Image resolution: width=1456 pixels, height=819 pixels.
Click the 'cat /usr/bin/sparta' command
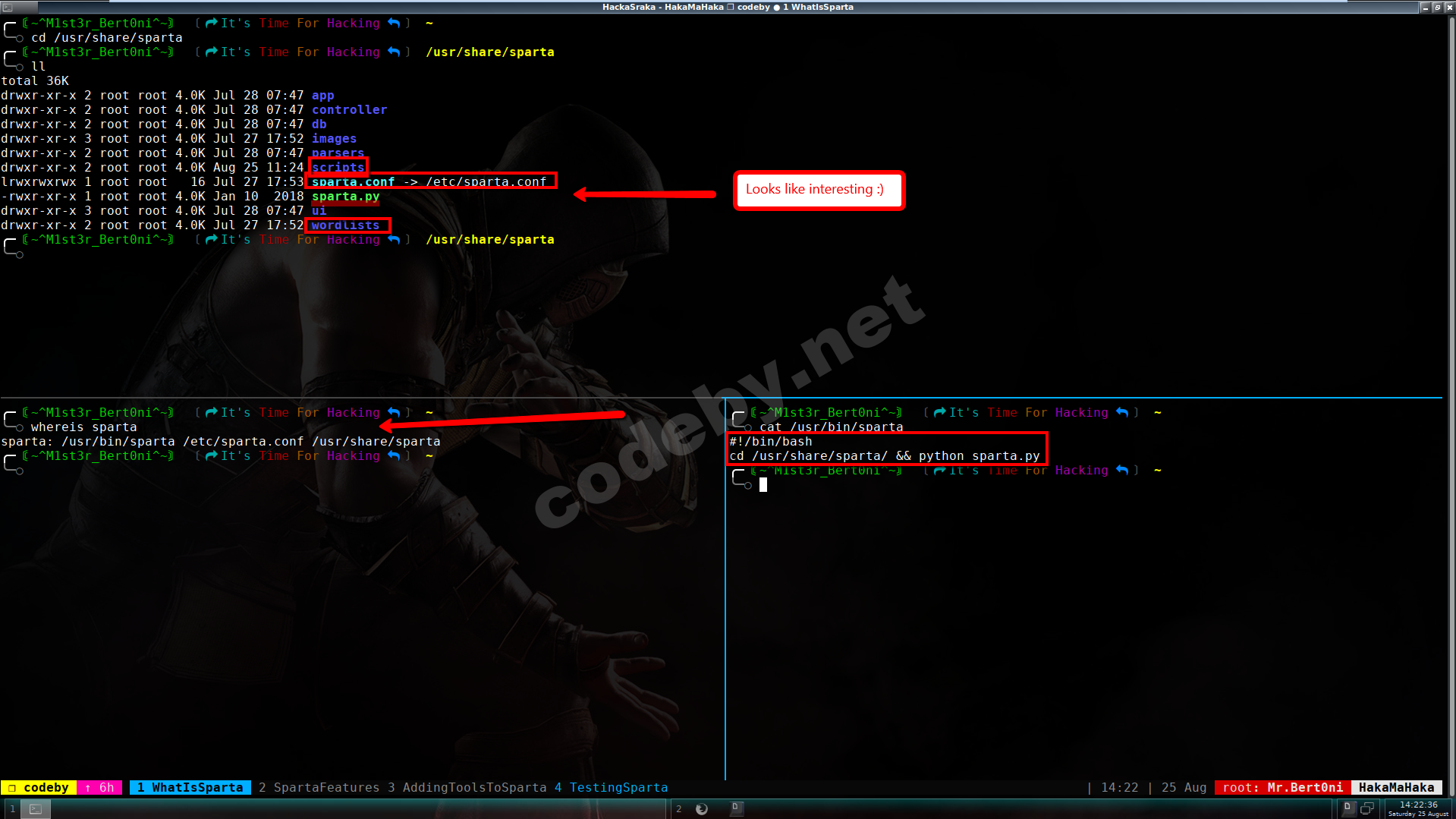tap(832, 427)
